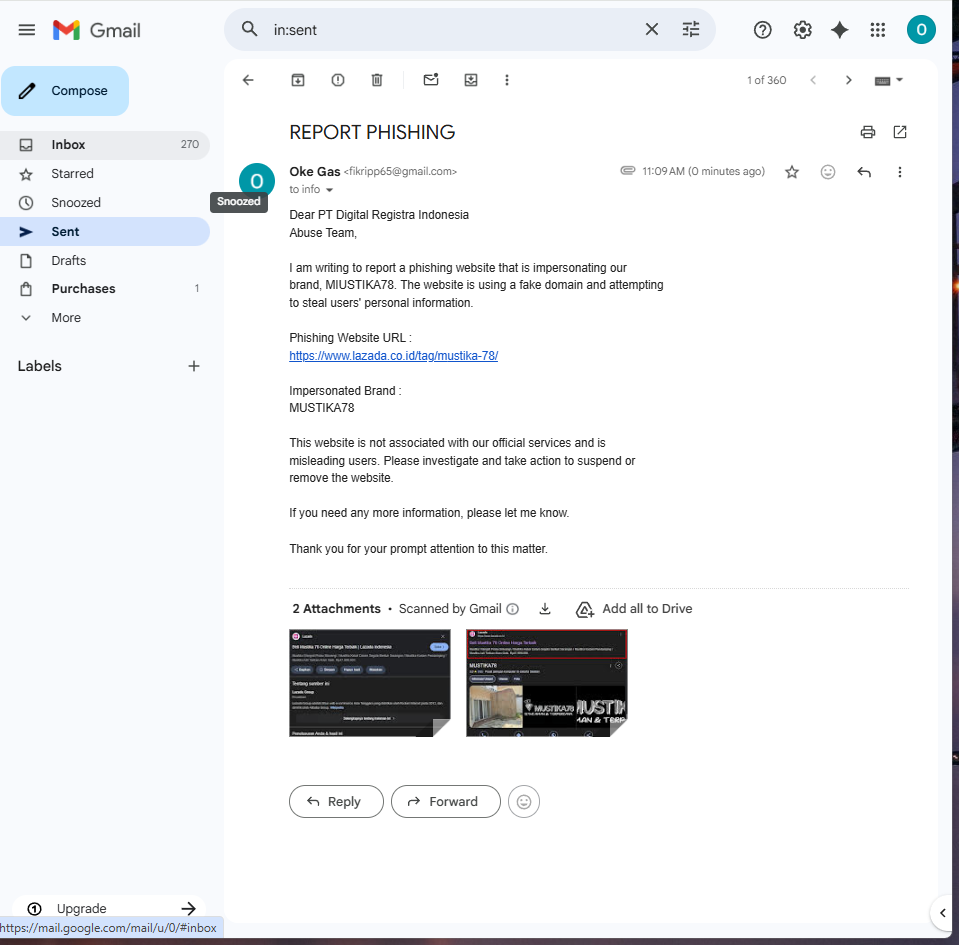Download all attachments
Screen dimensions: 959x945
coord(544,609)
